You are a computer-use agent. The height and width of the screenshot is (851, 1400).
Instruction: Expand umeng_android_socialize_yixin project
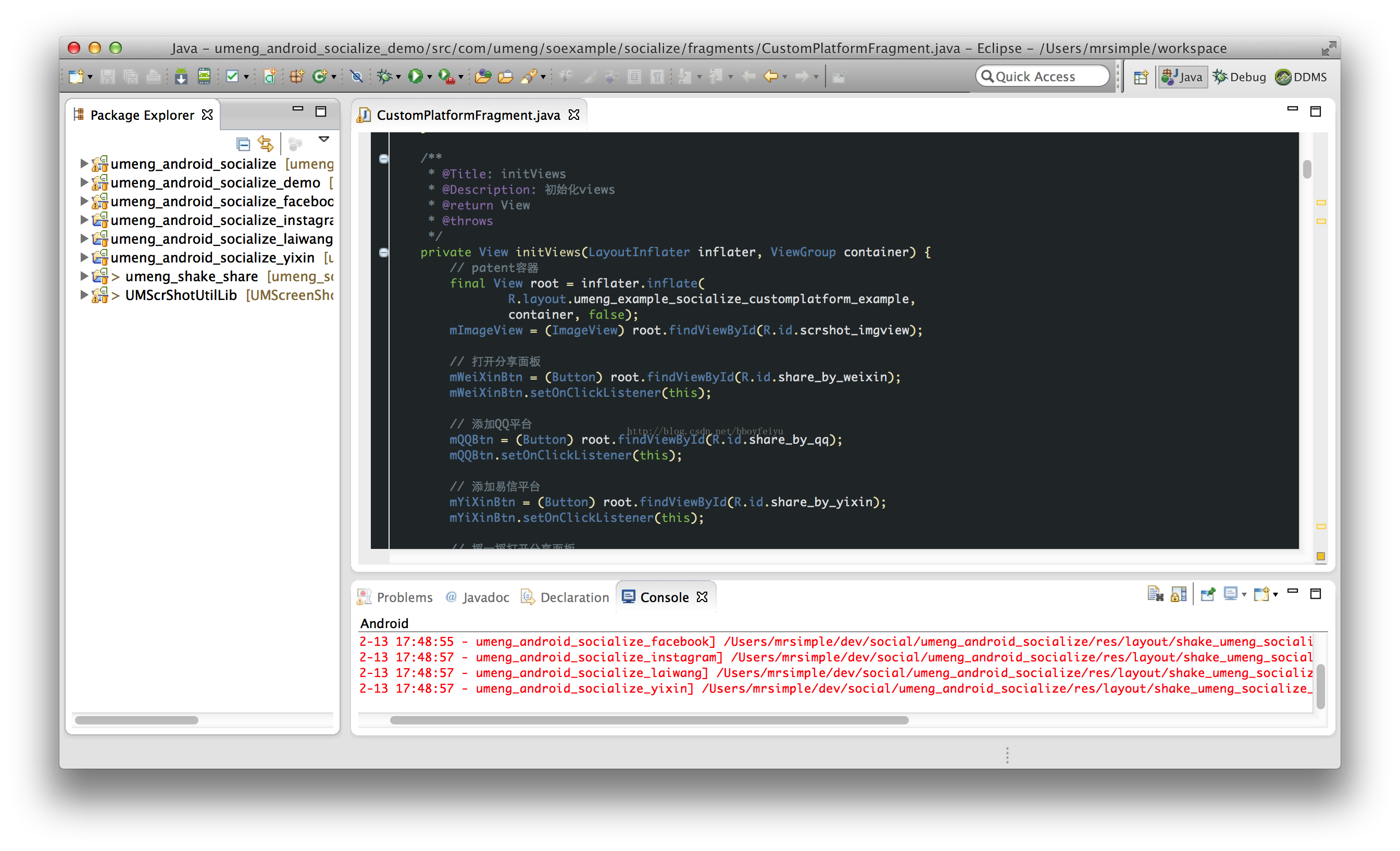coord(84,258)
